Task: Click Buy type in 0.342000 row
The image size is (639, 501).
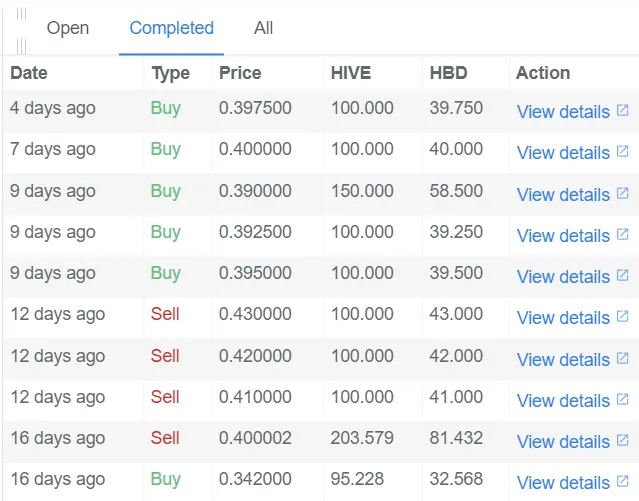Action: tap(165, 479)
